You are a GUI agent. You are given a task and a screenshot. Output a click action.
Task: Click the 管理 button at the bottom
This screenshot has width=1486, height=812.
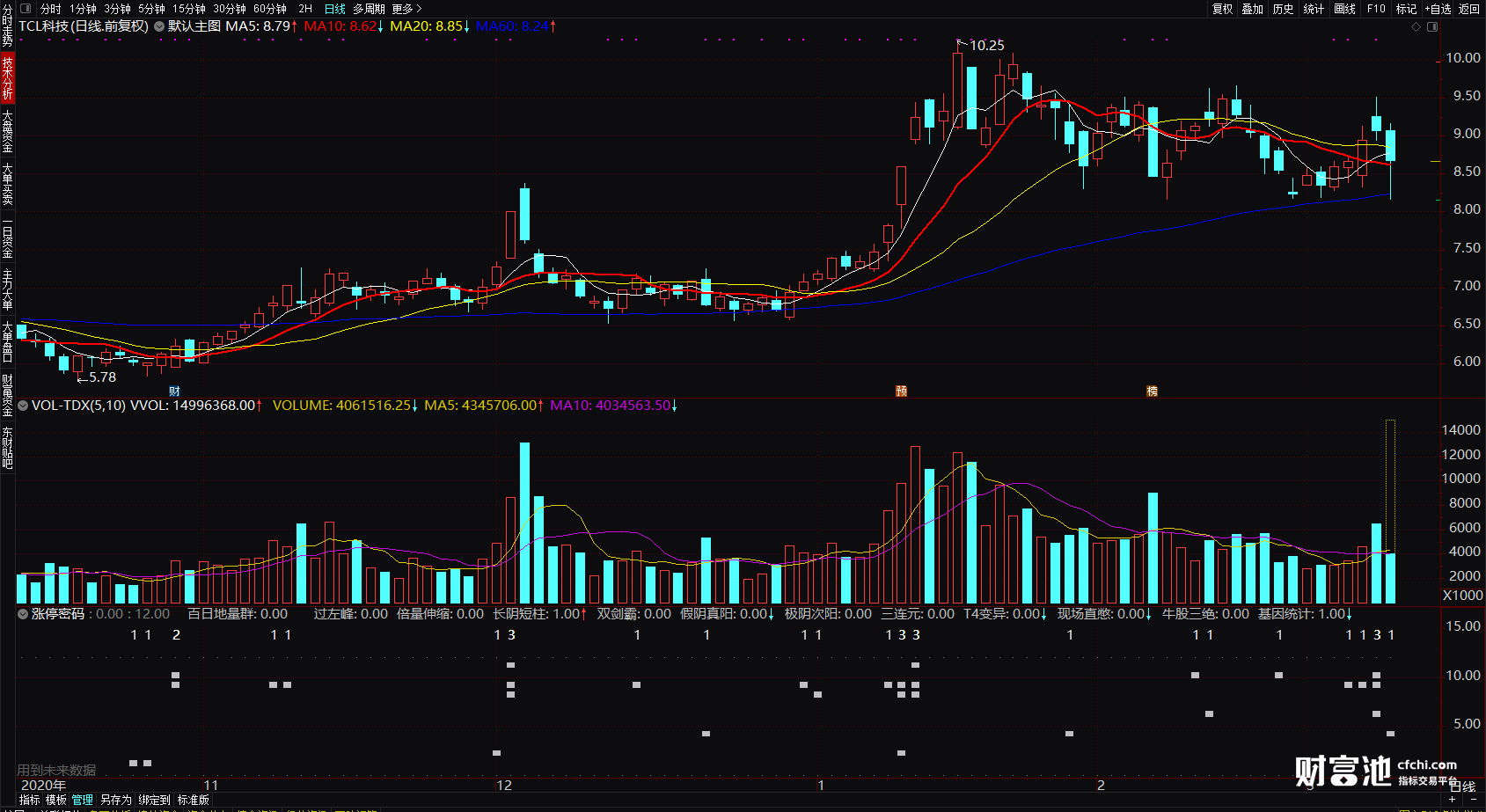click(82, 800)
